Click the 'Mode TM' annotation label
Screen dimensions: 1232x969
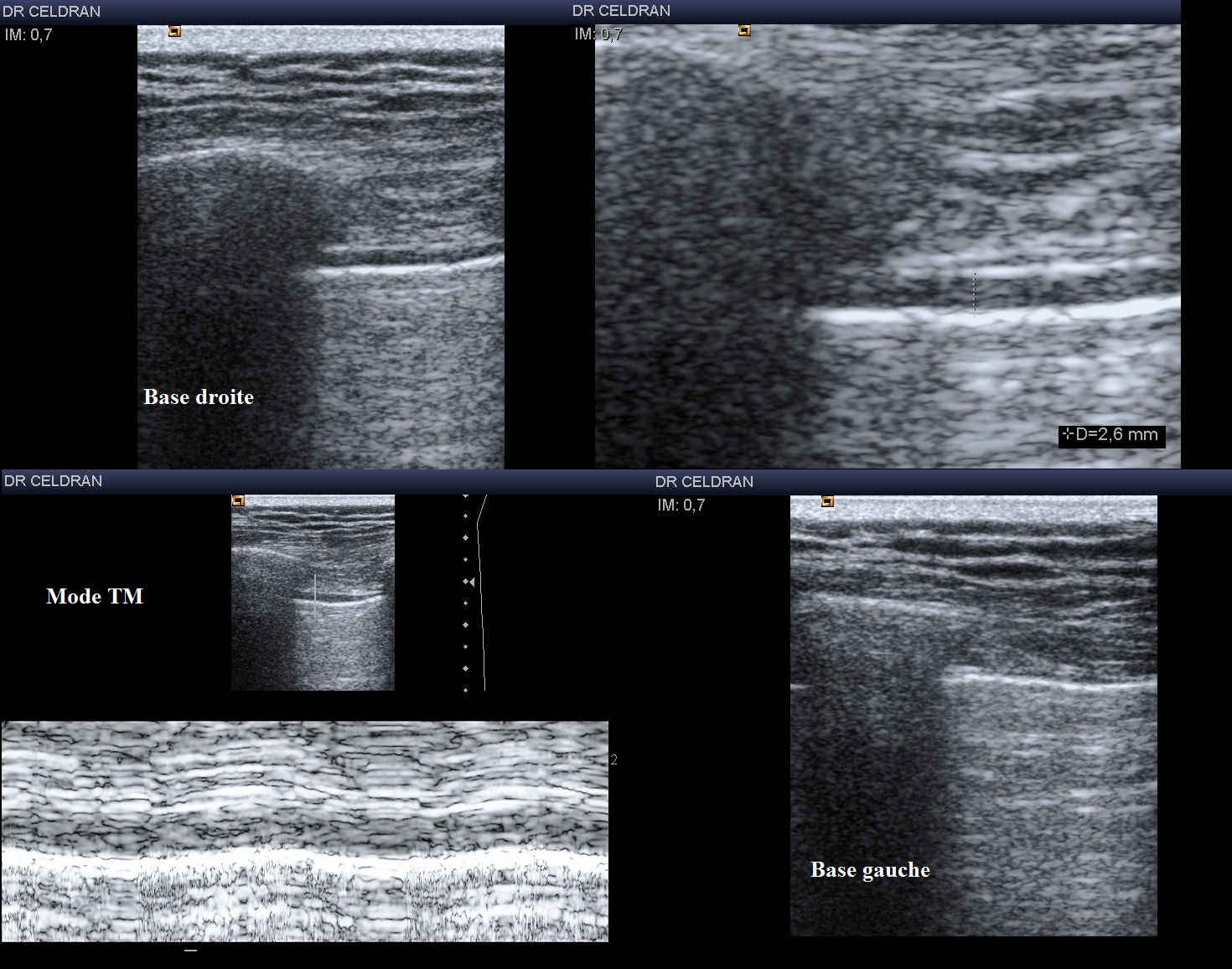(x=95, y=596)
